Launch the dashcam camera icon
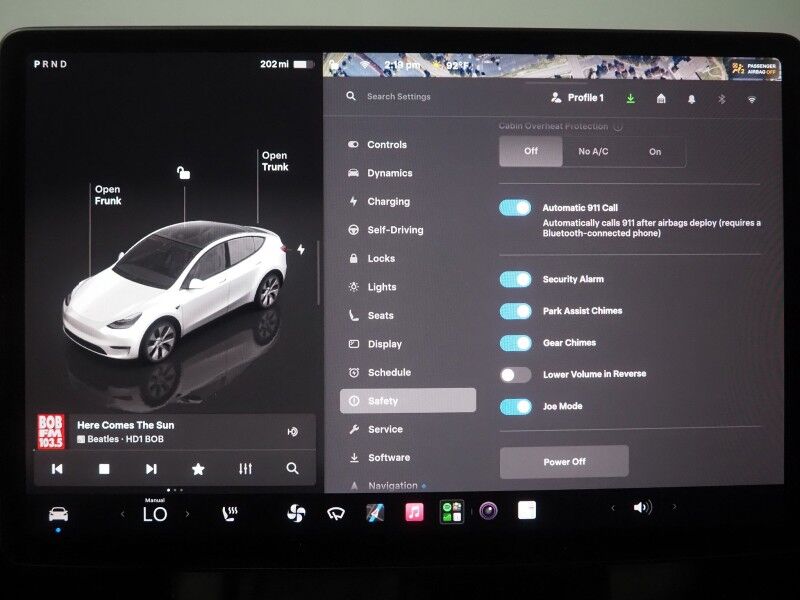 (489, 511)
